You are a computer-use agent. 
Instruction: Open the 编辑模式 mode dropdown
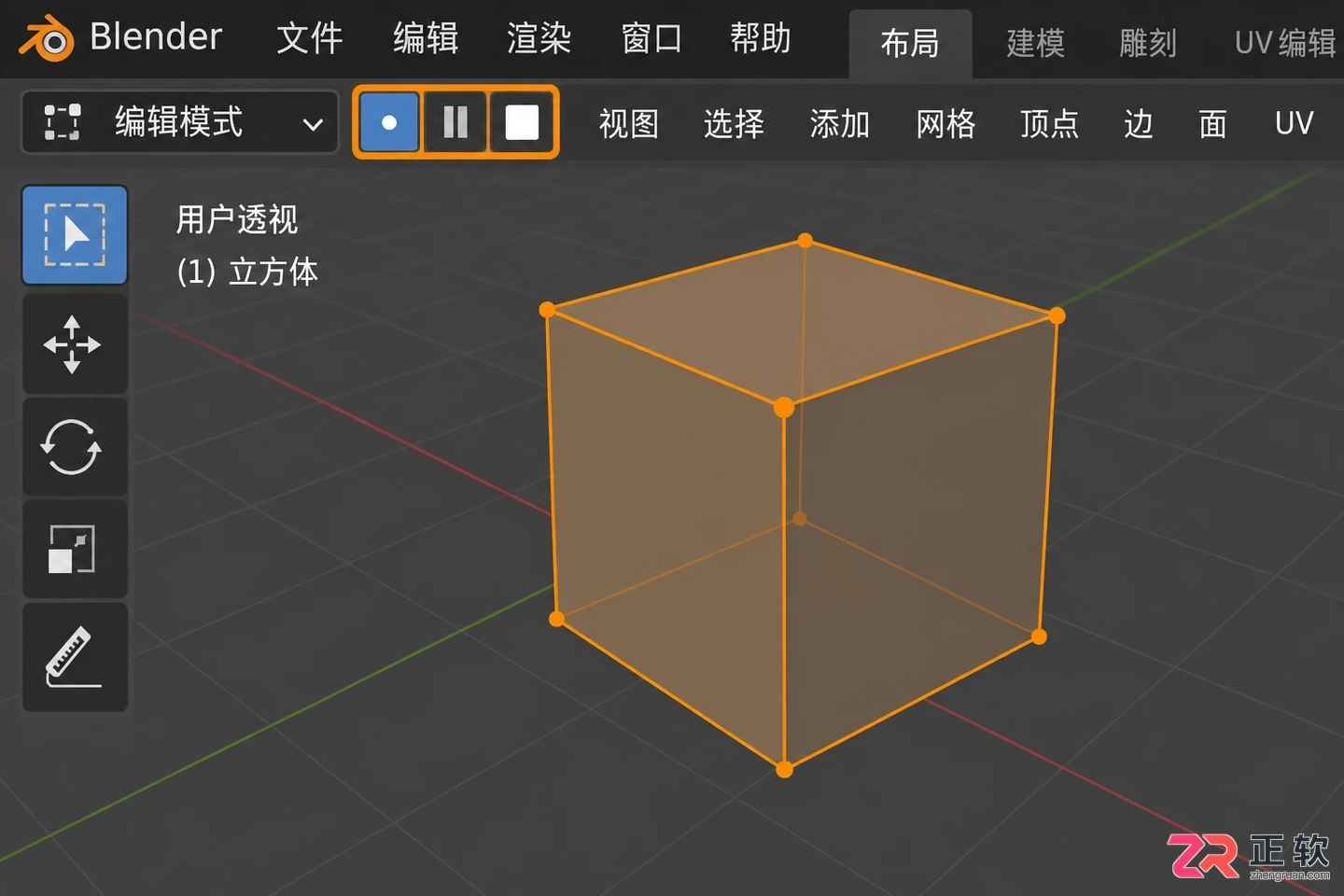(x=179, y=122)
